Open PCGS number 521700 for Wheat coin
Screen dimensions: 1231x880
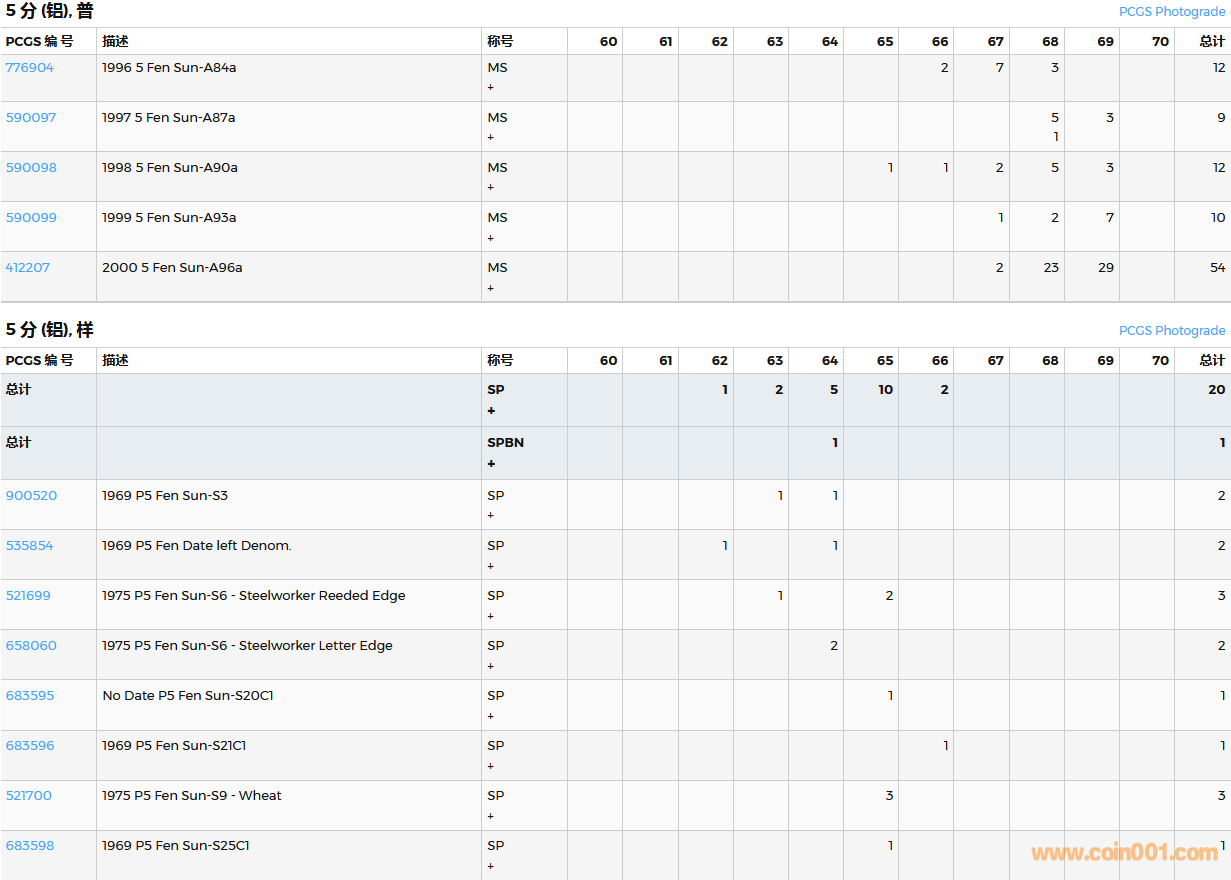[29, 796]
